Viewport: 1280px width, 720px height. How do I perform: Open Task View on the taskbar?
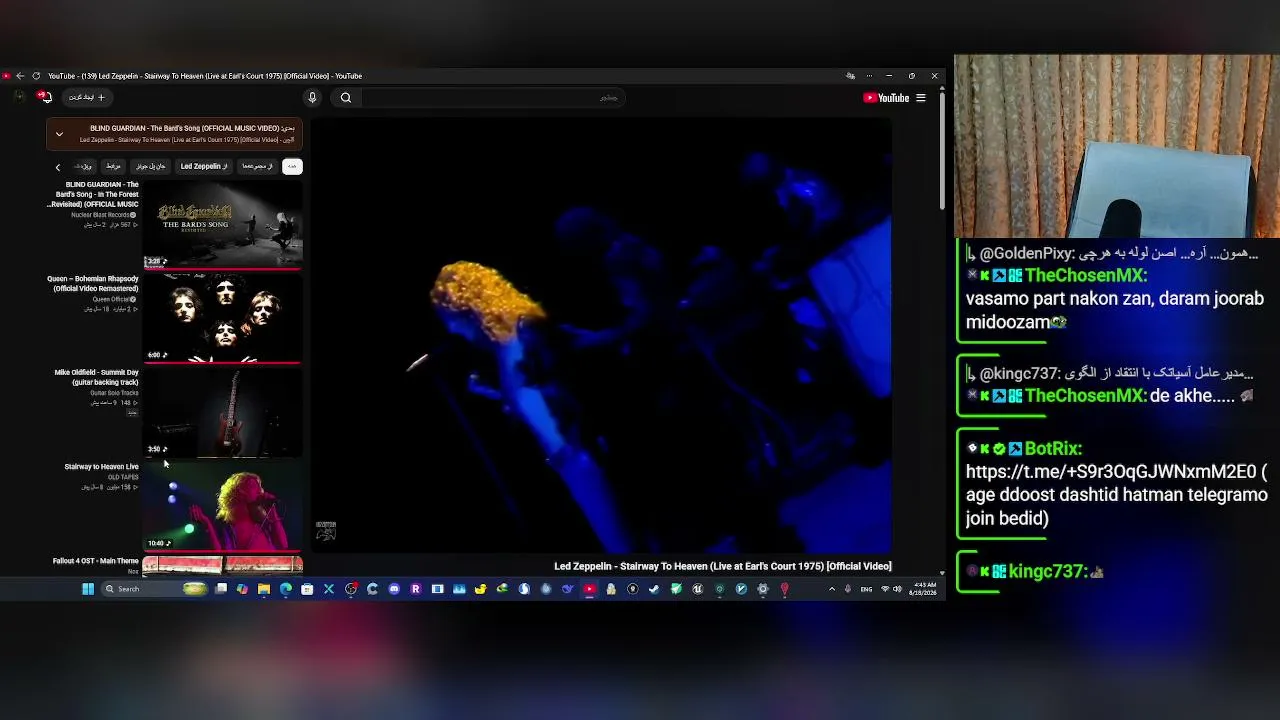tap(221, 589)
